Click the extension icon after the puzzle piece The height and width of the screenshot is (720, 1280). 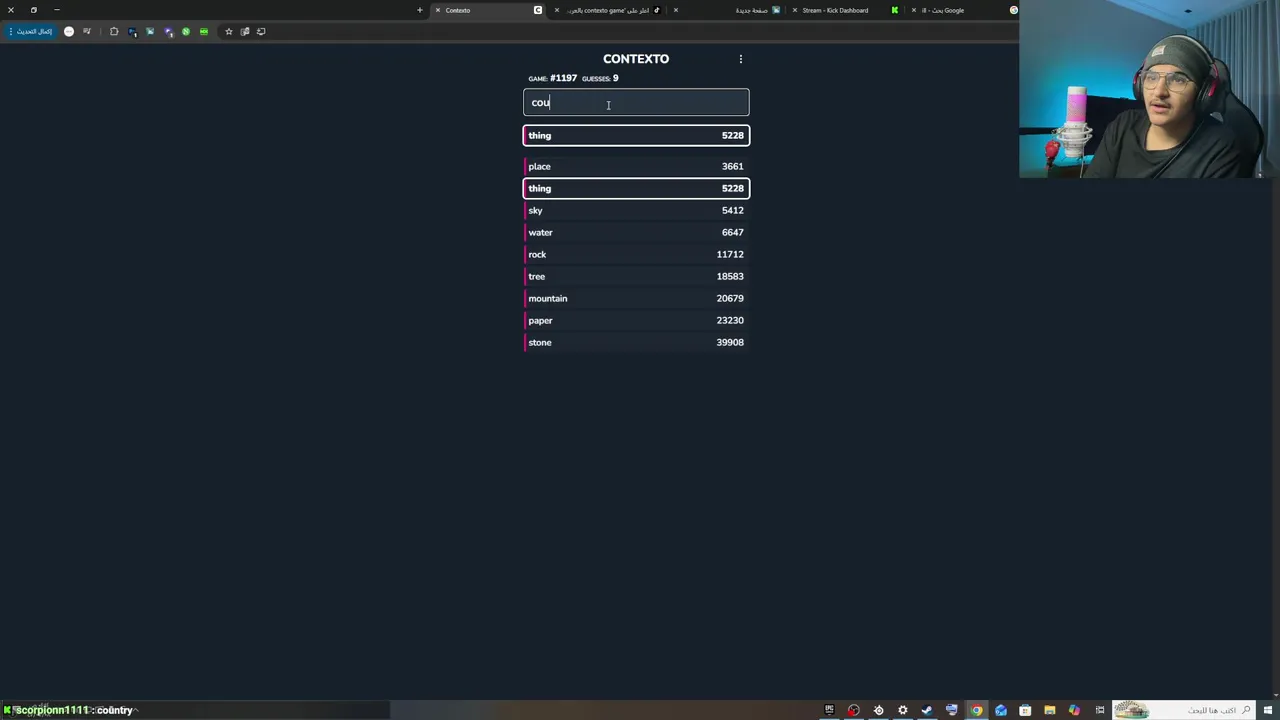click(x=132, y=31)
